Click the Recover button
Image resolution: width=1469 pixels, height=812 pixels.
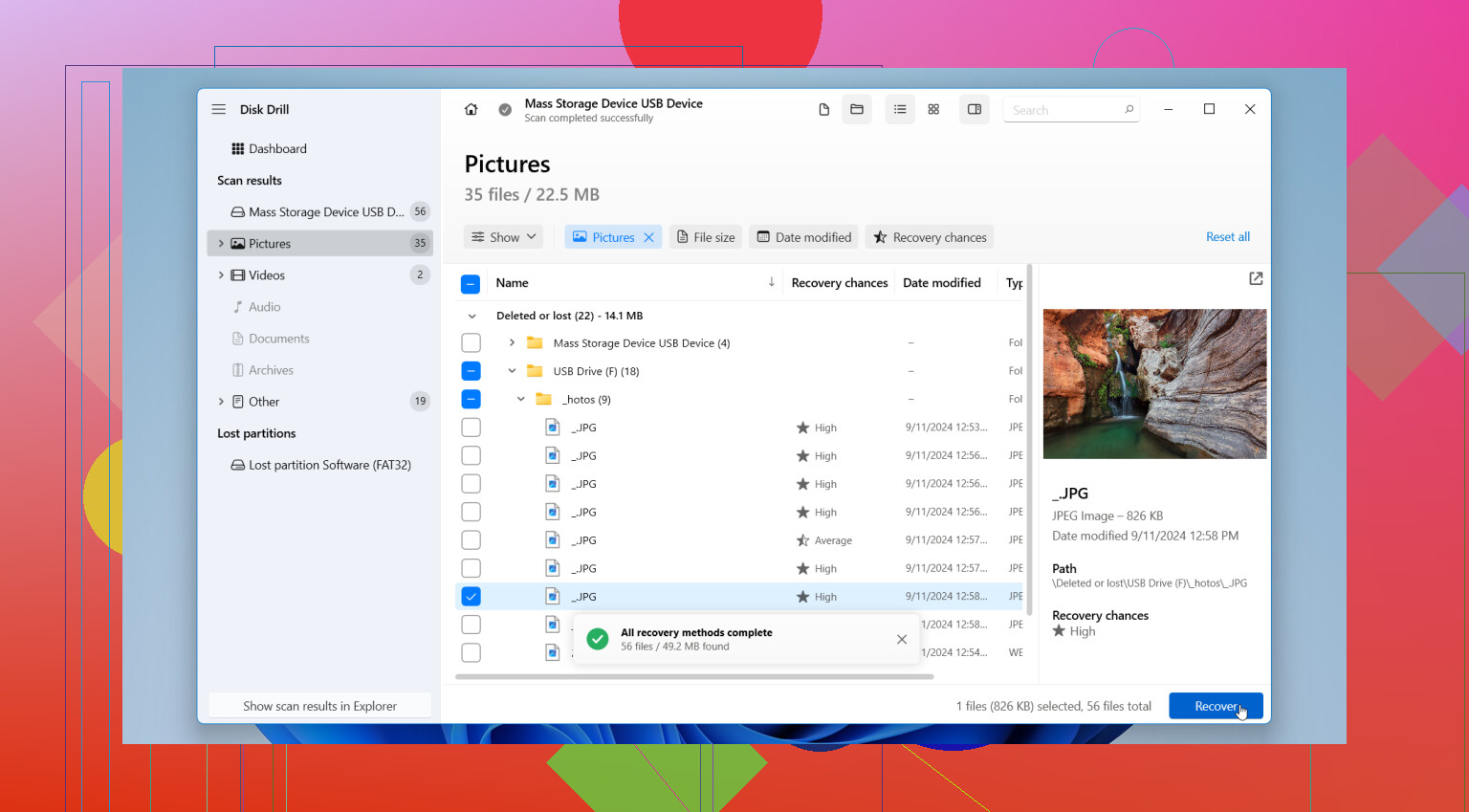[1216, 706]
